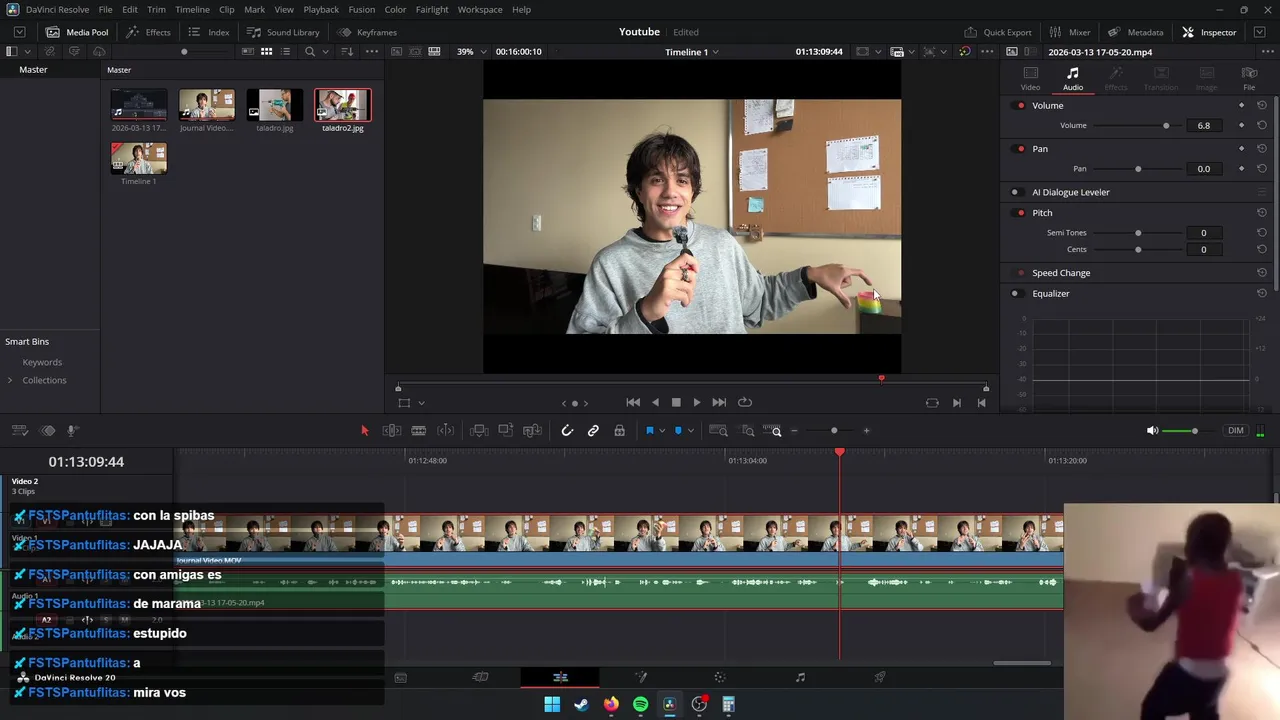This screenshot has height=720, width=1280.
Task: Toggle the Position Lock padlock icon
Action: [619, 431]
